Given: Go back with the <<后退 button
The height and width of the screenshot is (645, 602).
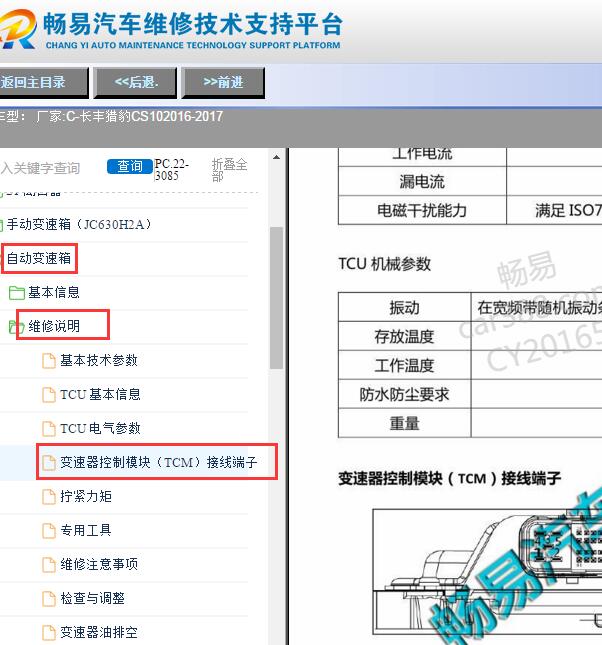Looking at the screenshot, I should 136,83.
